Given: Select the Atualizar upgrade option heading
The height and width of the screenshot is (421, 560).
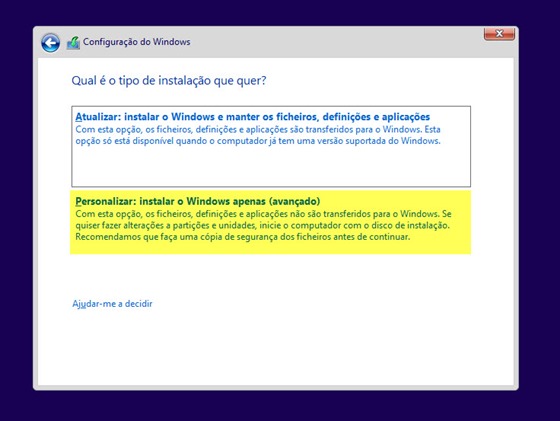Looking at the screenshot, I should 252,117.
